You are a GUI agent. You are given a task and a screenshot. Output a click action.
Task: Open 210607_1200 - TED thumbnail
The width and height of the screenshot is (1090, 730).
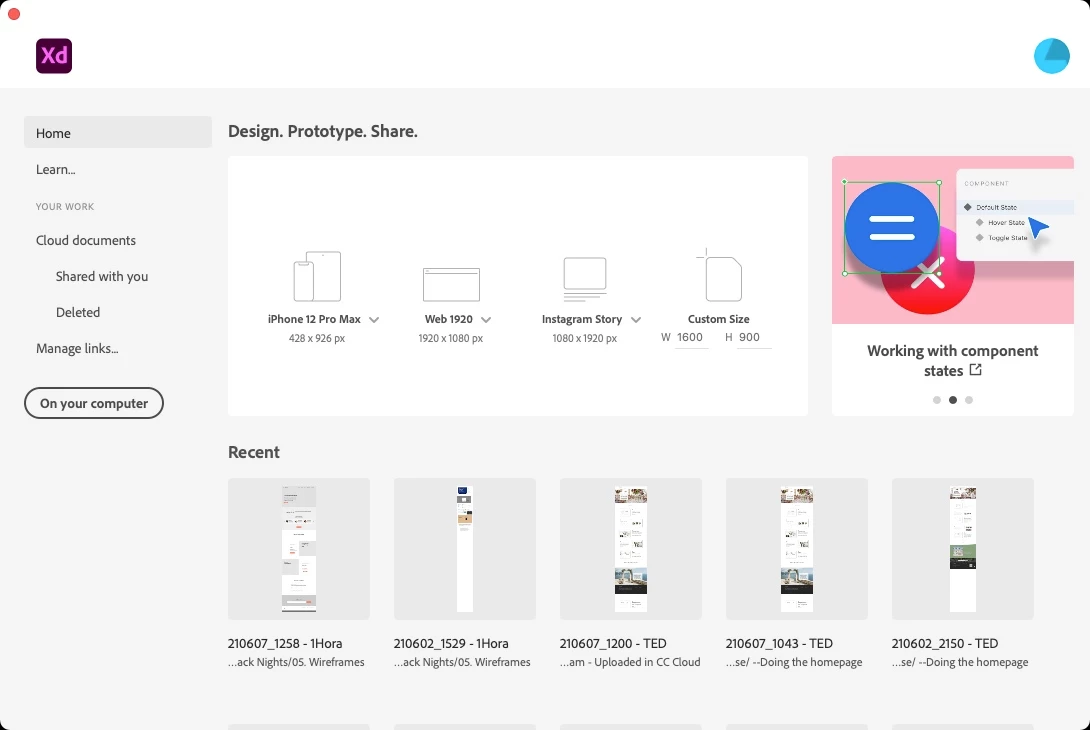[x=631, y=549]
